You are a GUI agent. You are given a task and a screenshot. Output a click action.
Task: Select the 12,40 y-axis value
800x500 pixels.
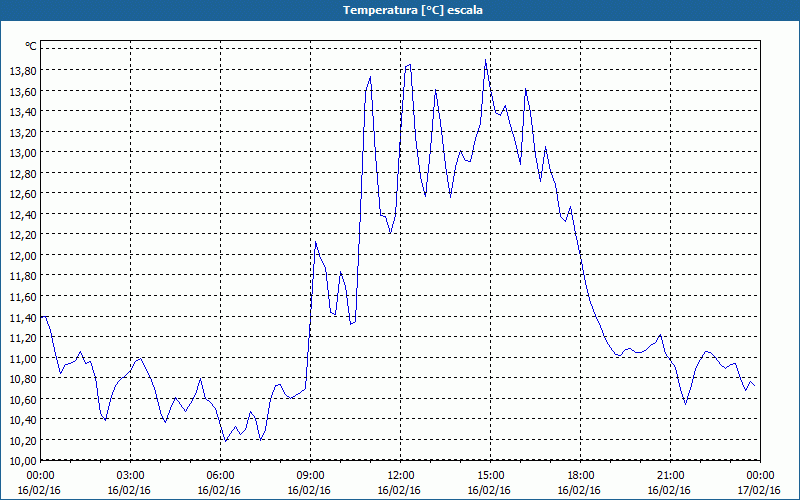tap(22, 214)
